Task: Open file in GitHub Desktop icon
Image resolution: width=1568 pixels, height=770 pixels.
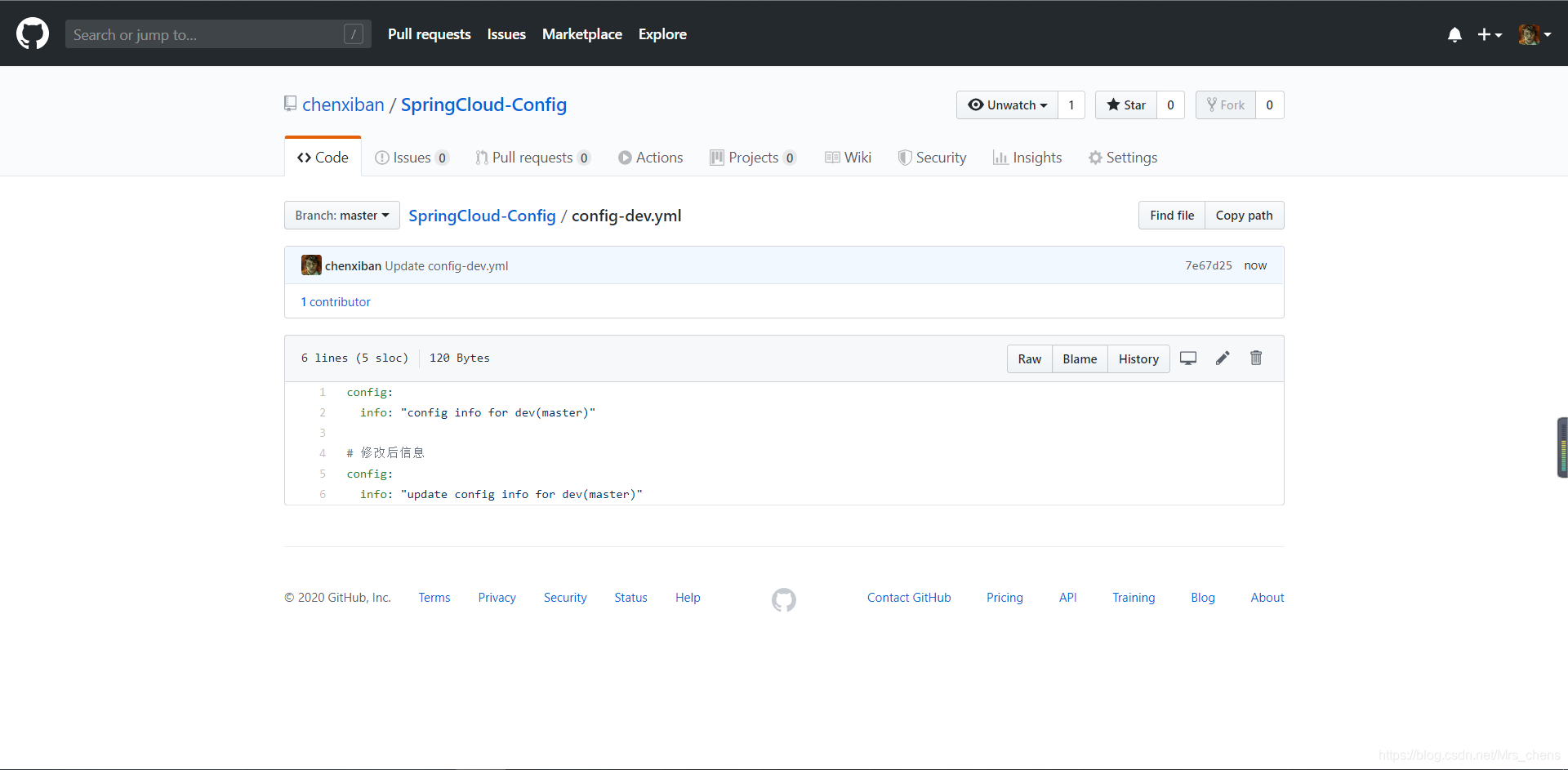Action: coord(1188,358)
